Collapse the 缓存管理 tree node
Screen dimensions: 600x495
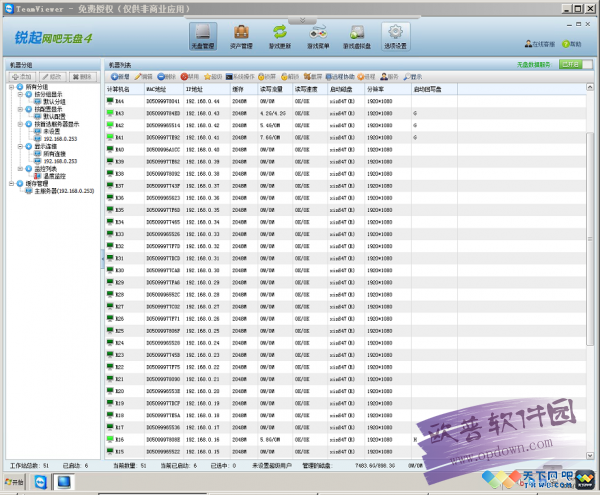(x=11, y=184)
